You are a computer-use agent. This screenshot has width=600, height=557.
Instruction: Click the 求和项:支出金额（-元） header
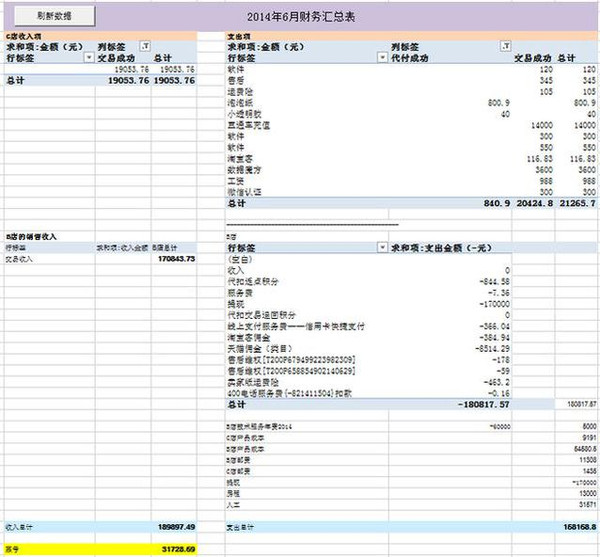[x=441, y=248]
